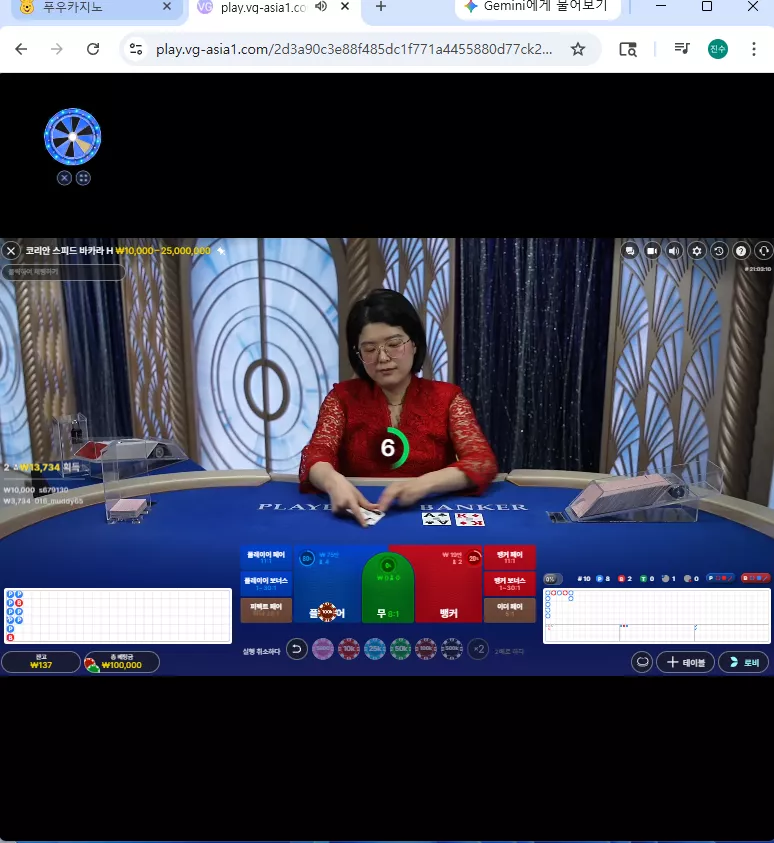Open the Google Lens search icon
Viewport: 774px width, 843px height.
click(628, 49)
